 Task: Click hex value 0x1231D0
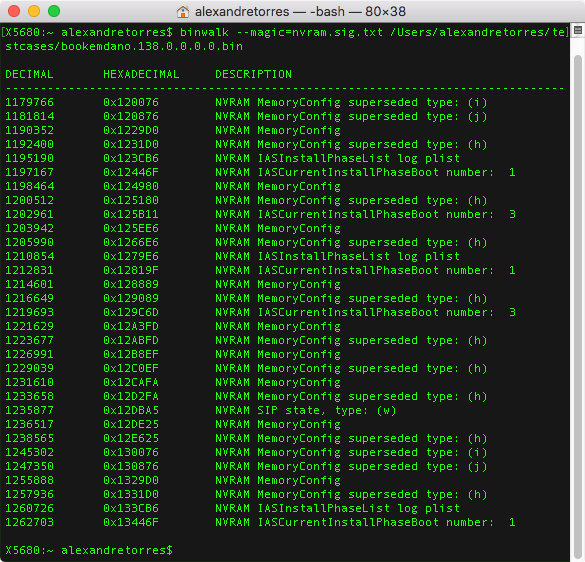coord(131,144)
